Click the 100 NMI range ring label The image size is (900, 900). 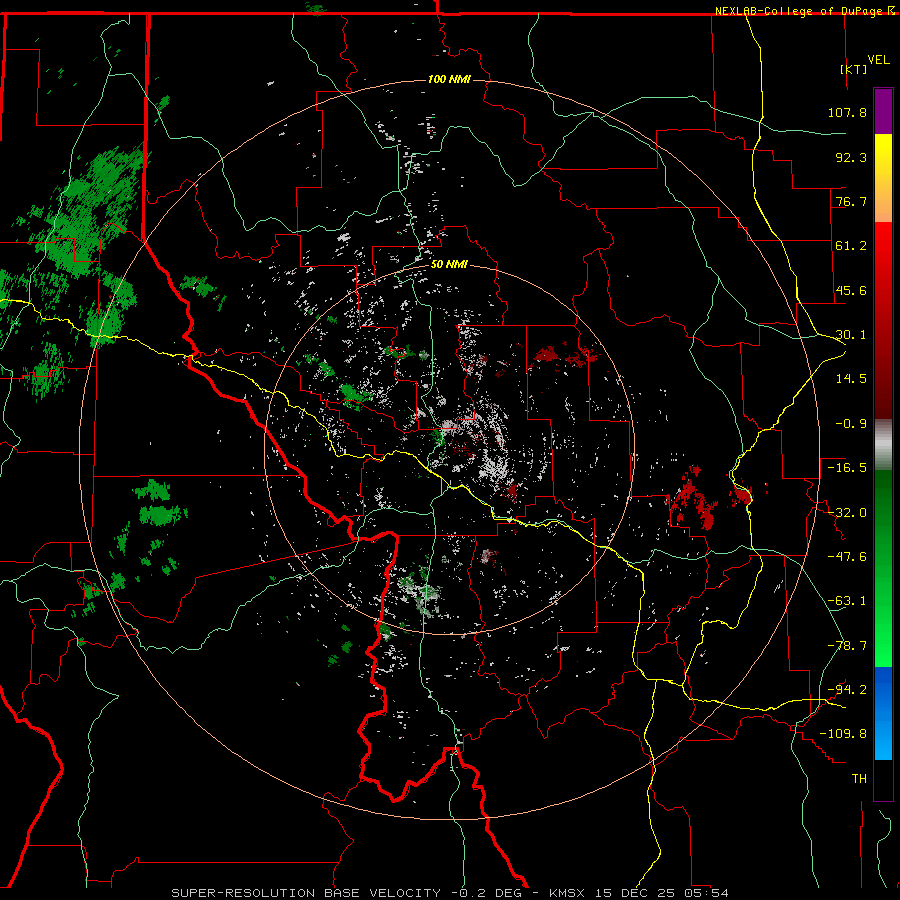[x=449, y=79]
